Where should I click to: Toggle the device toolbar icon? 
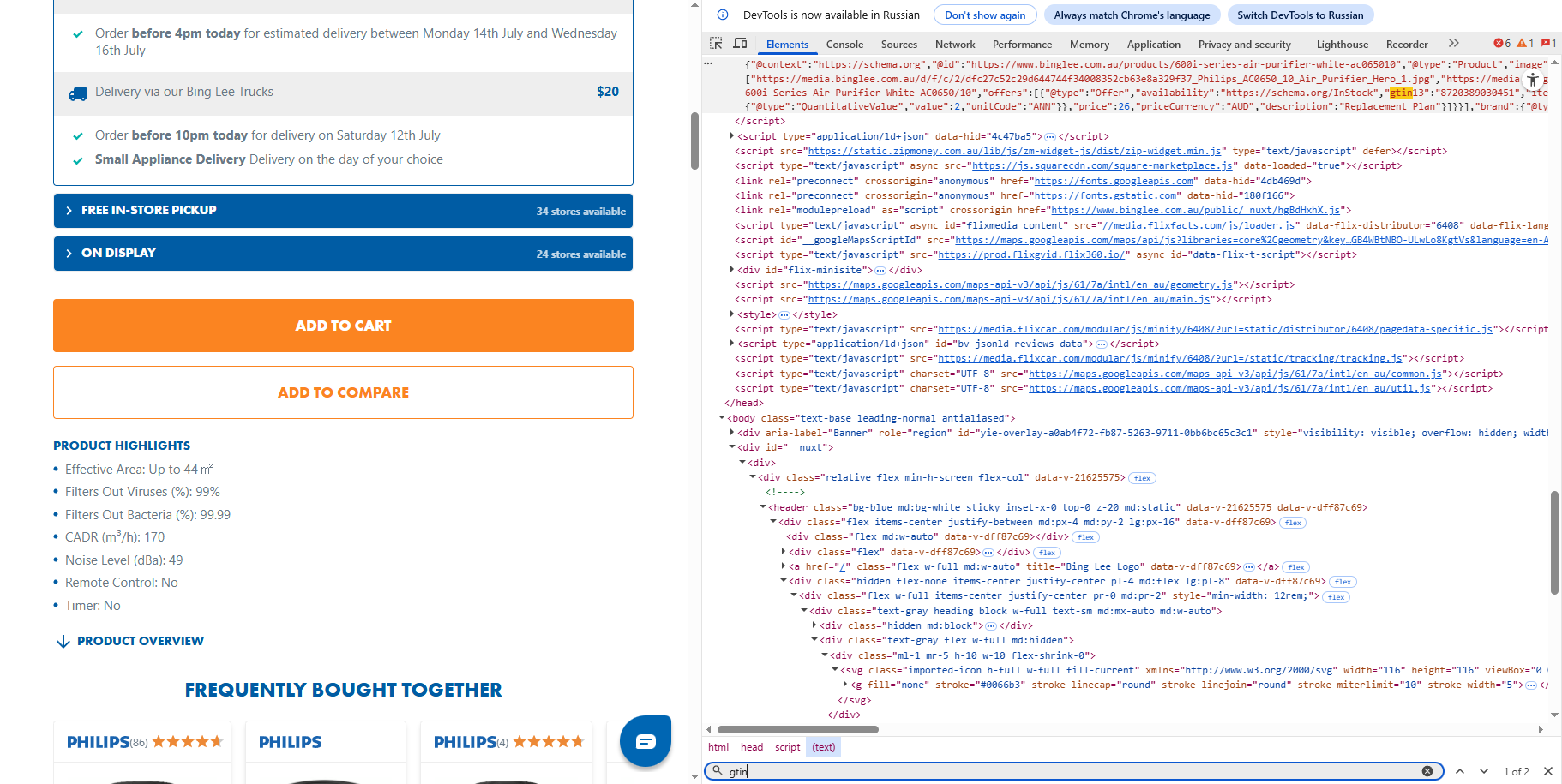coord(741,44)
